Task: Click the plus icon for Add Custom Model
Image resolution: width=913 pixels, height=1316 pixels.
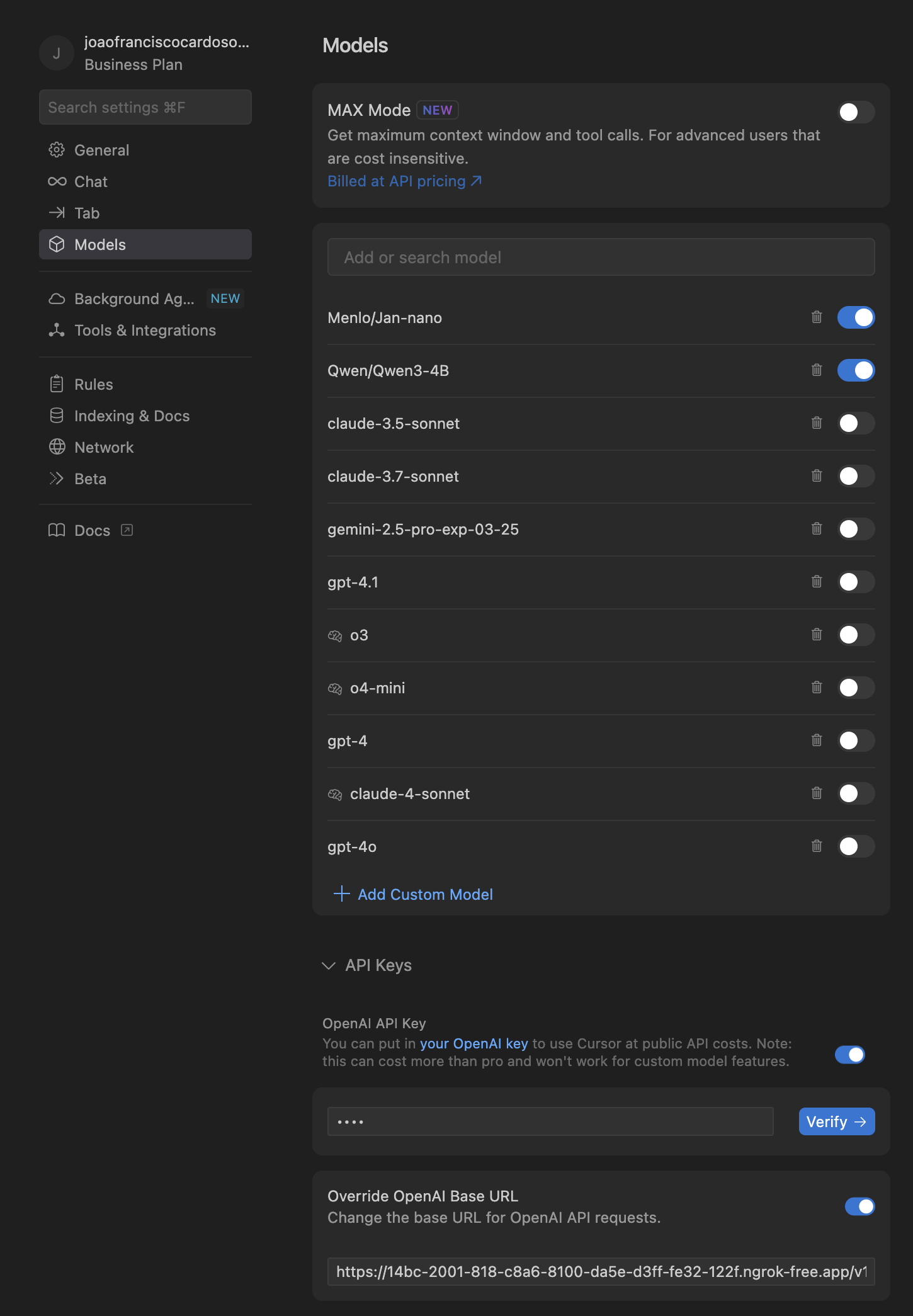Action: click(x=341, y=894)
